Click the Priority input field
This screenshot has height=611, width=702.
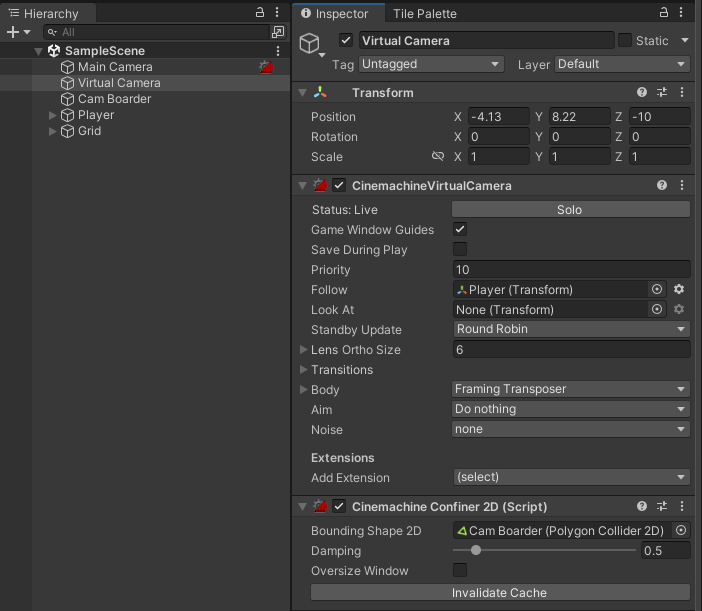pos(572,269)
